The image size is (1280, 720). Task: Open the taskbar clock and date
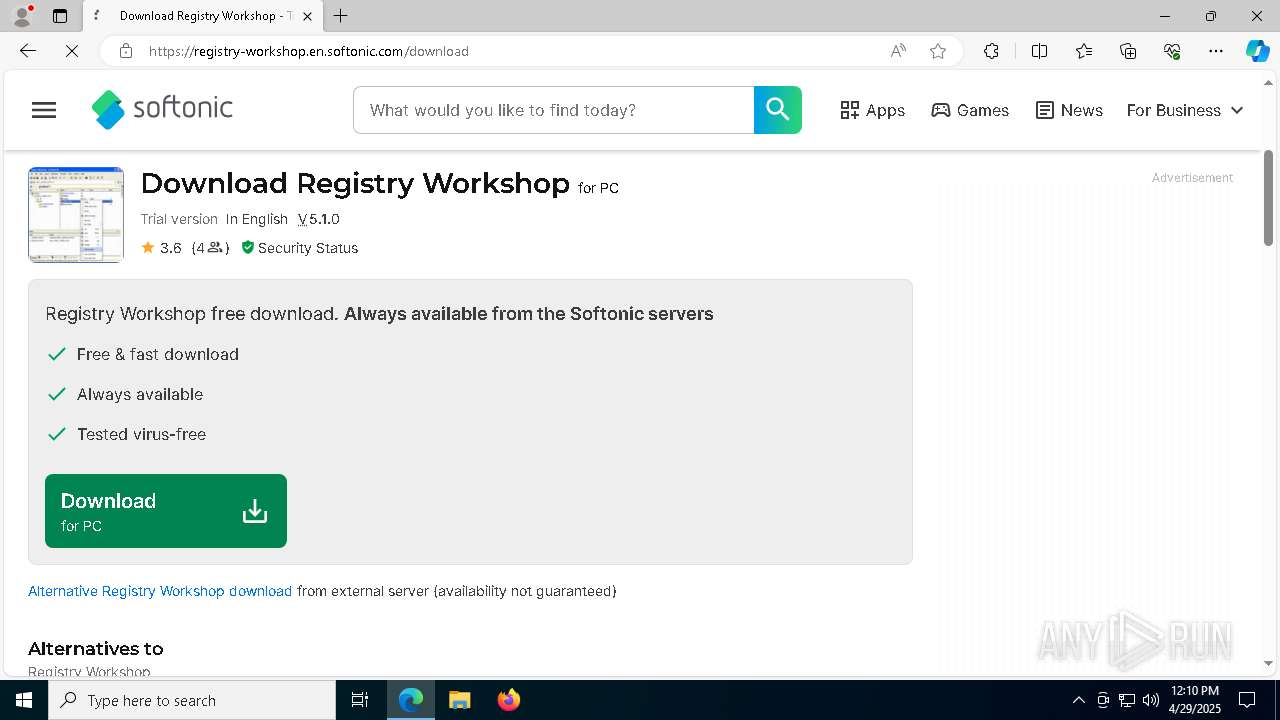click(x=1194, y=700)
